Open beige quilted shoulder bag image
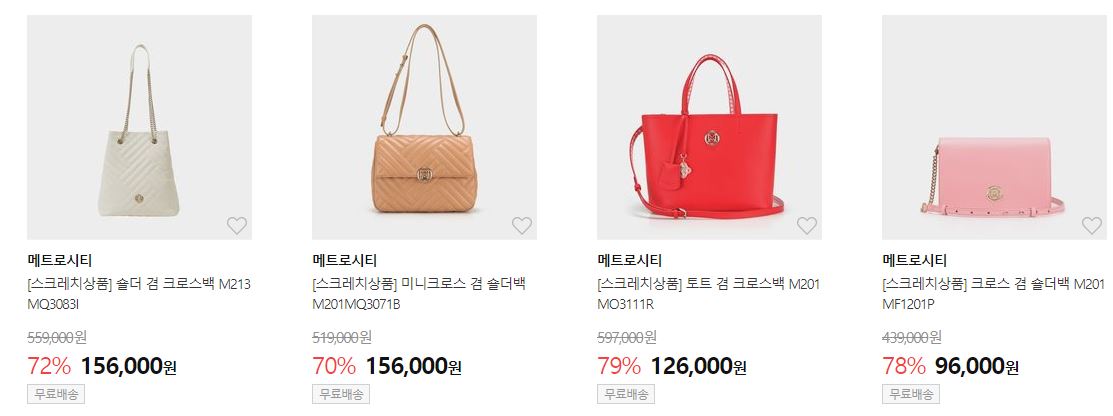The height and width of the screenshot is (416, 1113). pyautogui.click(x=424, y=127)
